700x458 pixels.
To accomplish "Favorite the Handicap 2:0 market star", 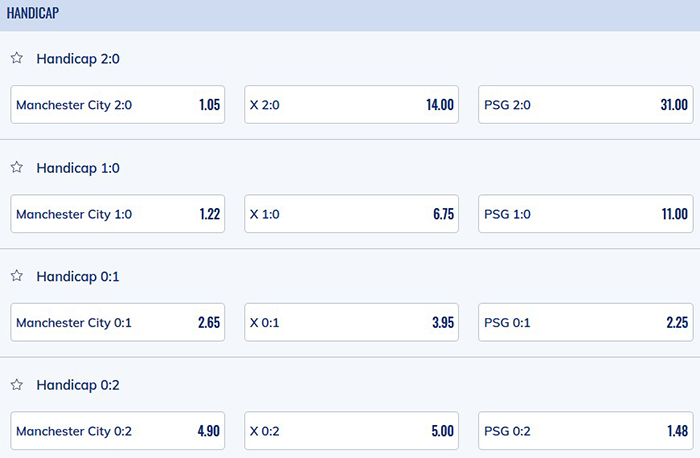I will click(x=17, y=58).
